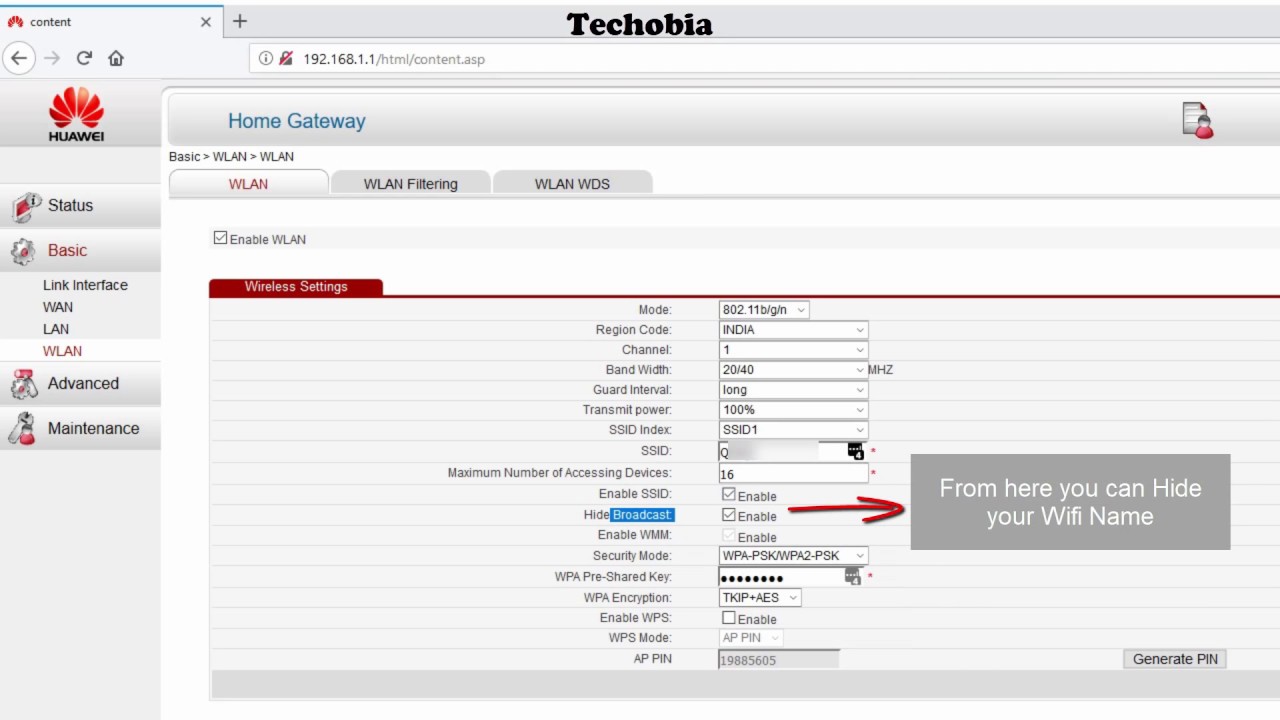Click the AP PIN field showing 19885605
The image size is (1280, 720).
pyautogui.click(x=779, y=660)
